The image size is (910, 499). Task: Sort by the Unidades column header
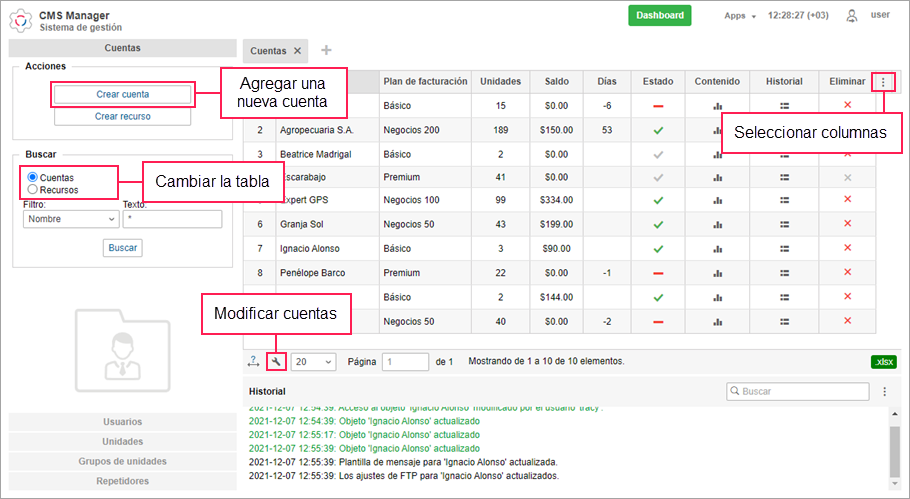tap(500, 82)
